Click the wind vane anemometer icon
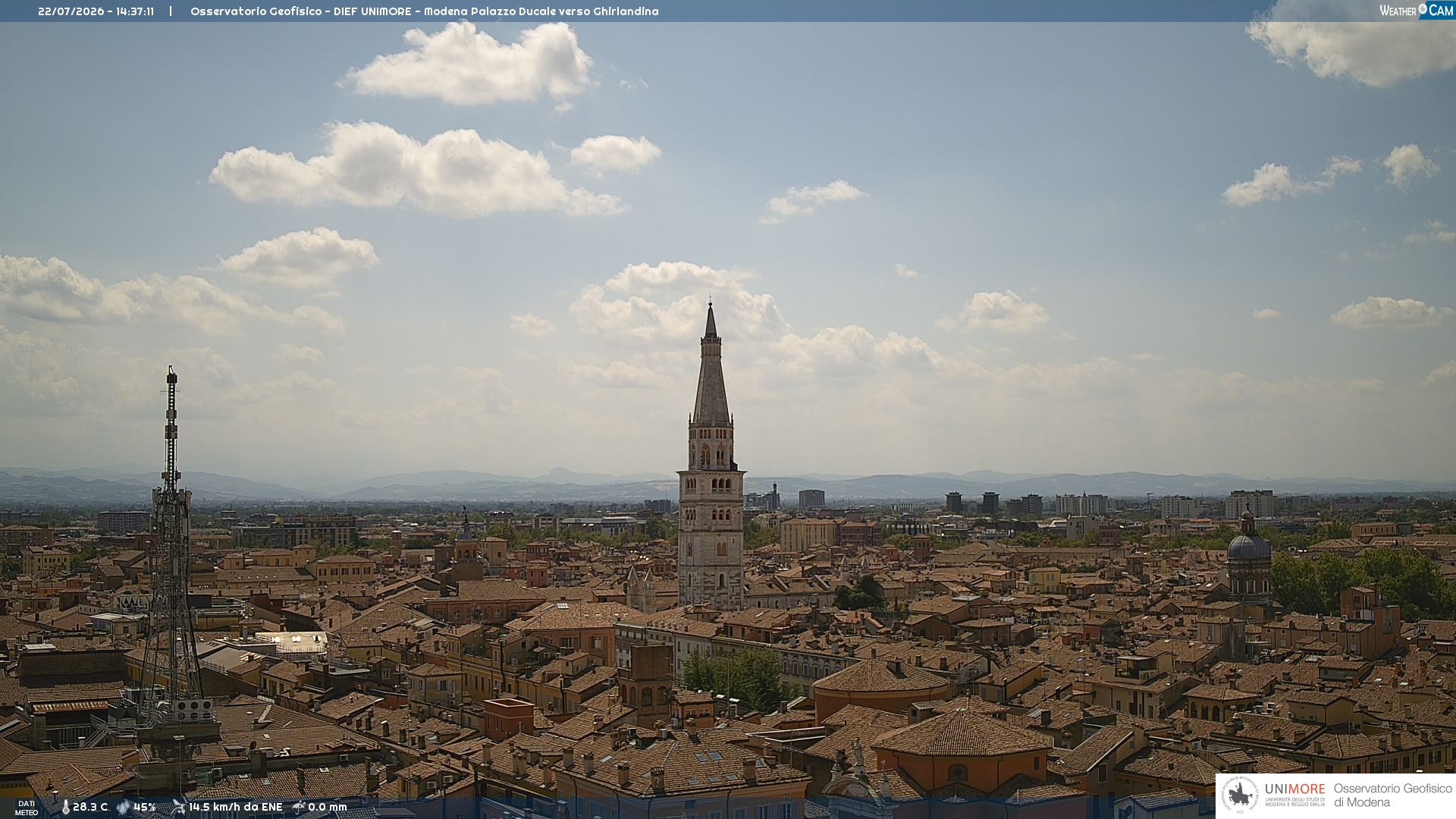 coord(179,807)
